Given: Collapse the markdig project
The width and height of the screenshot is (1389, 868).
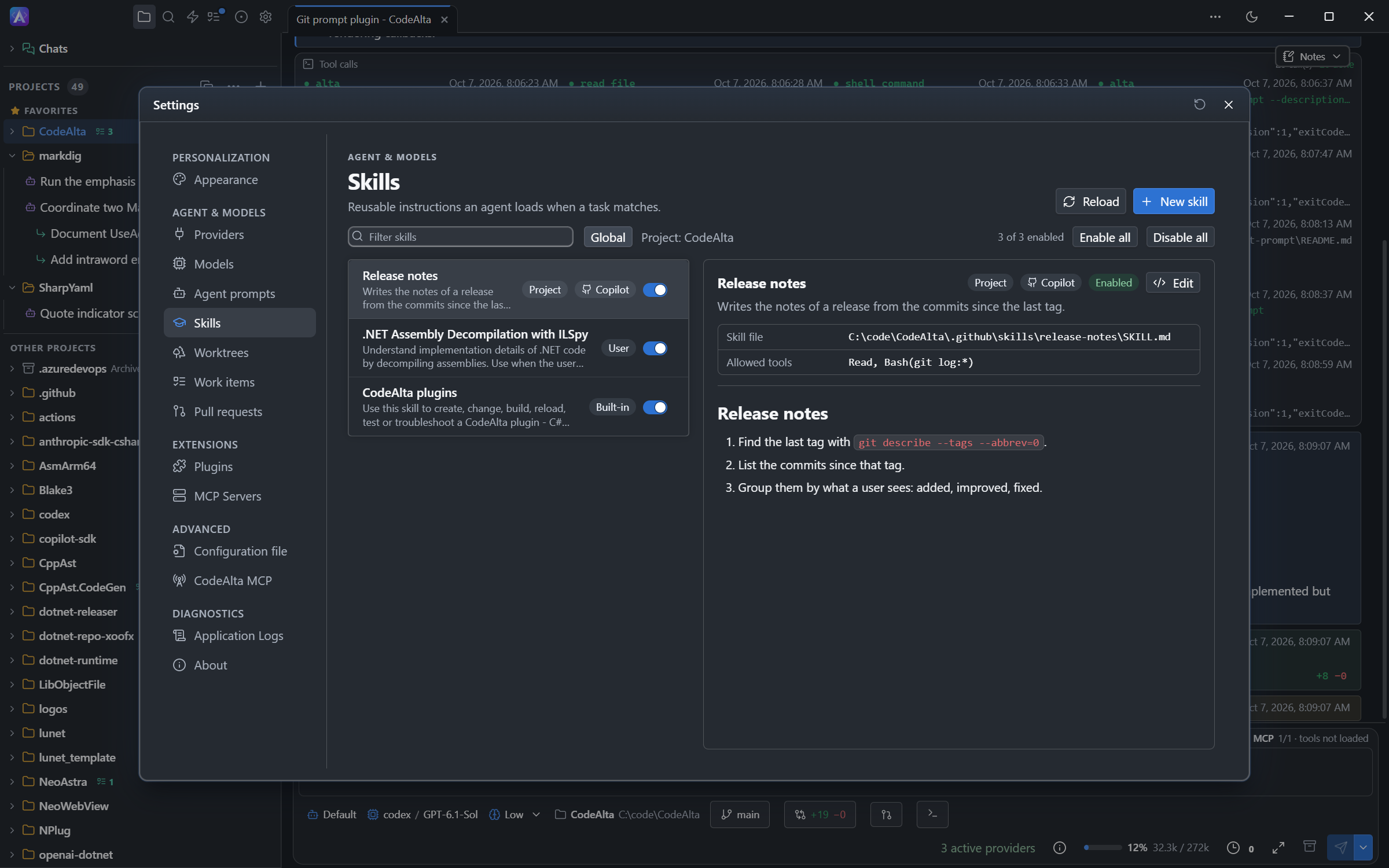Looking at the screenshot, I should [x=12, y=156].
